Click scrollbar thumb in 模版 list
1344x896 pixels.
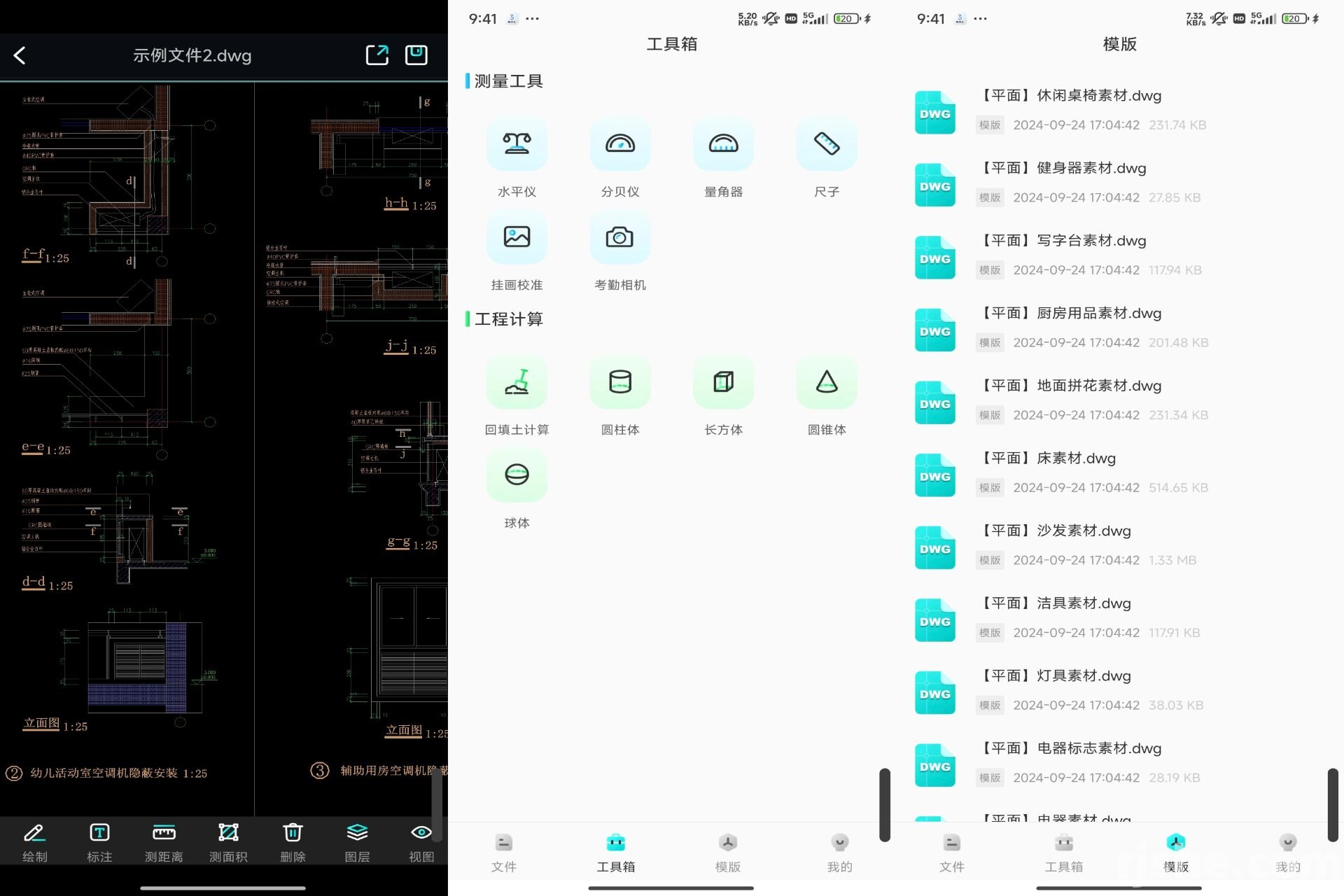pos(1333,804)
